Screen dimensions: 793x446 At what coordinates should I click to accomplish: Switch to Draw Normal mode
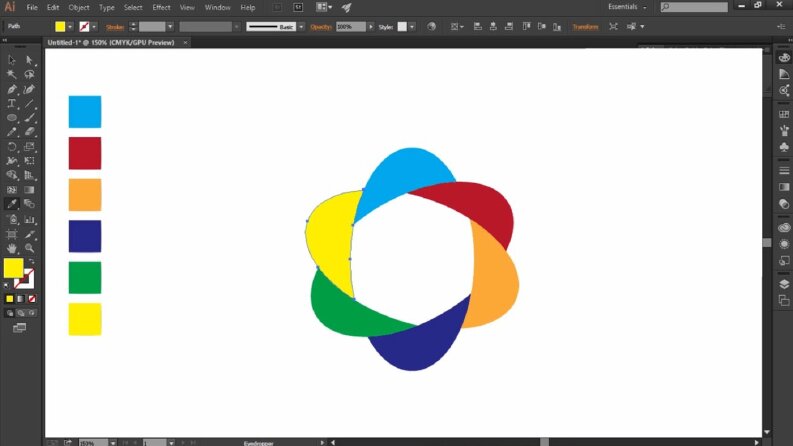[10, 313]
